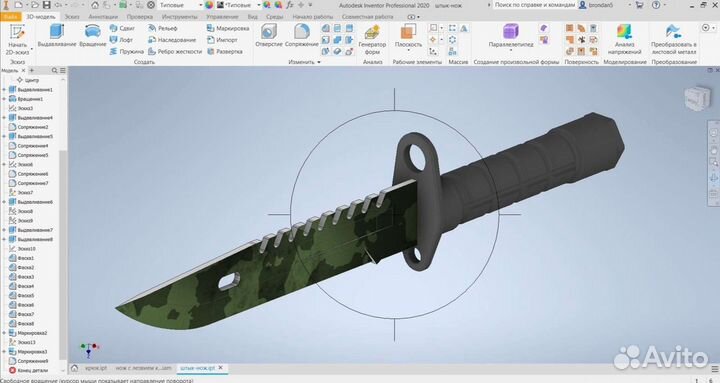Image resolution: width=720 pixels, height=383 pixels.
Task: Choose the Лофт tool
Action: [121, 40]
